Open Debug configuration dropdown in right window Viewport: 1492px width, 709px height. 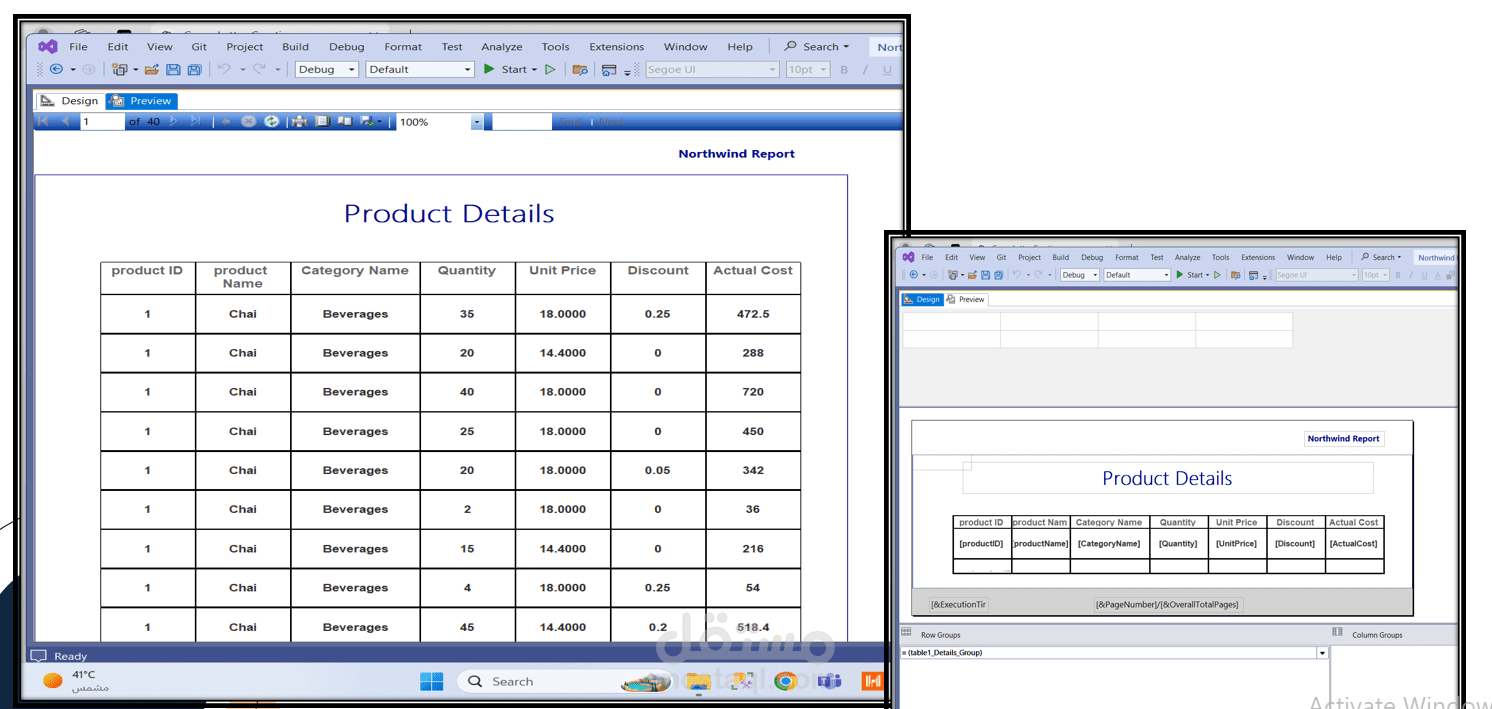1079,275
